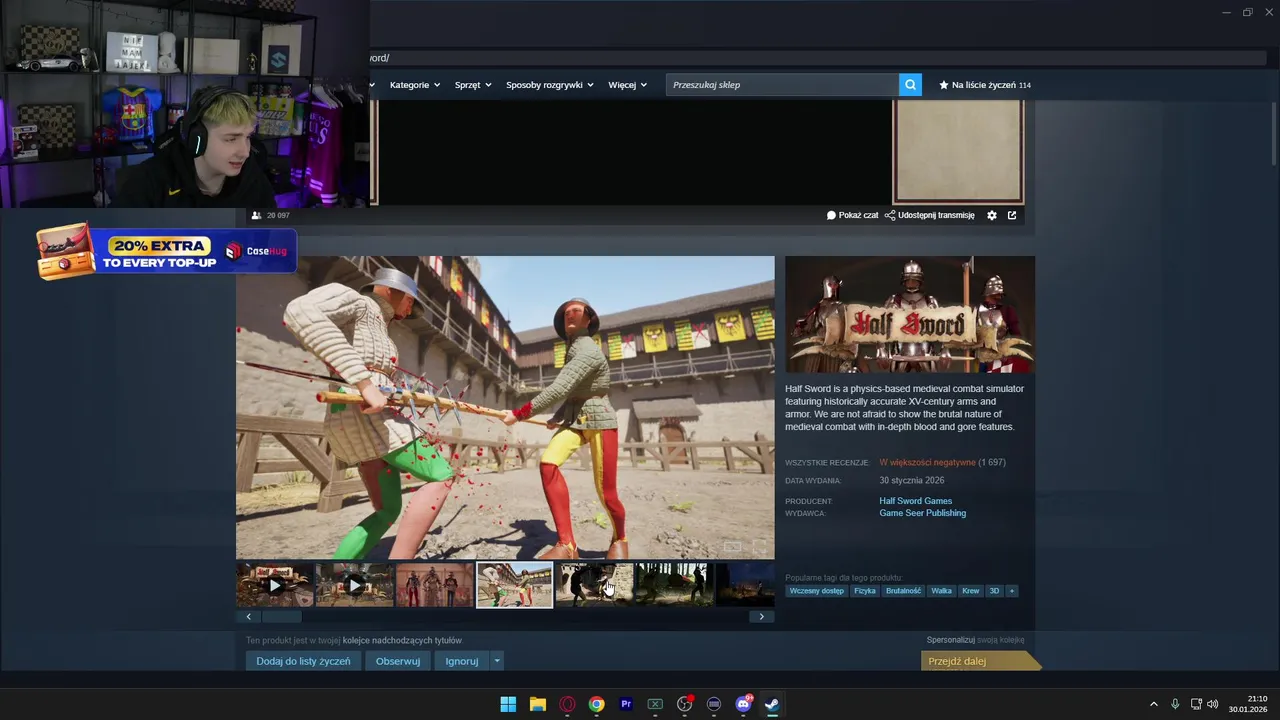Open the W większości negatywne reviews link
The image size is (1280, 720).
927,462
